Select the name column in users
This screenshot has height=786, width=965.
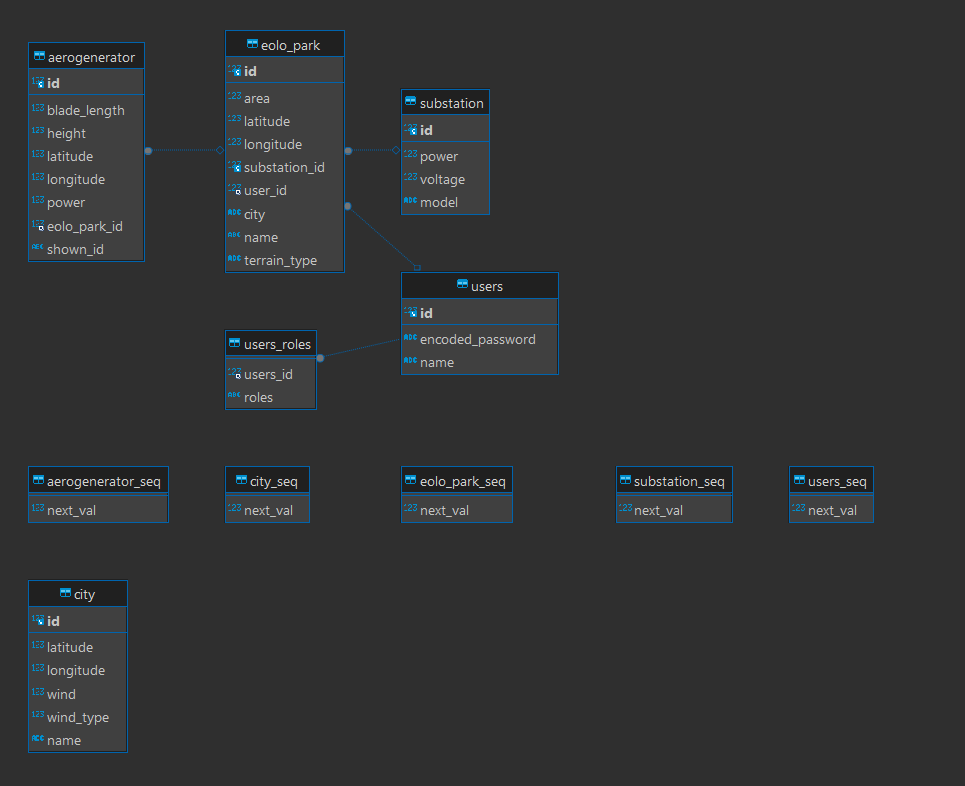(480, 362)
